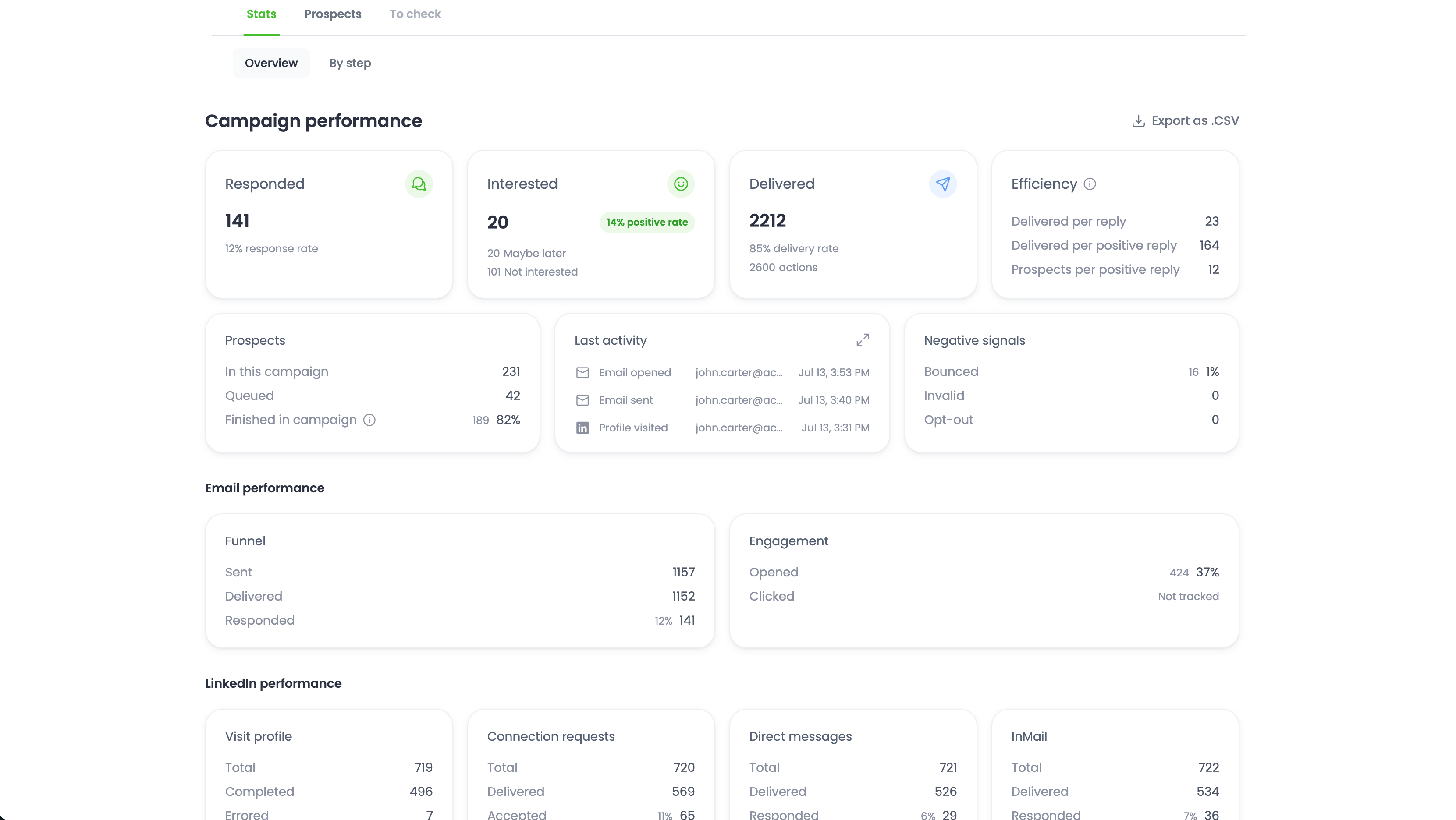Click Engagement Opened 37% value
The height and width of the screenshot is (820, 1456).
point(1207,572)
